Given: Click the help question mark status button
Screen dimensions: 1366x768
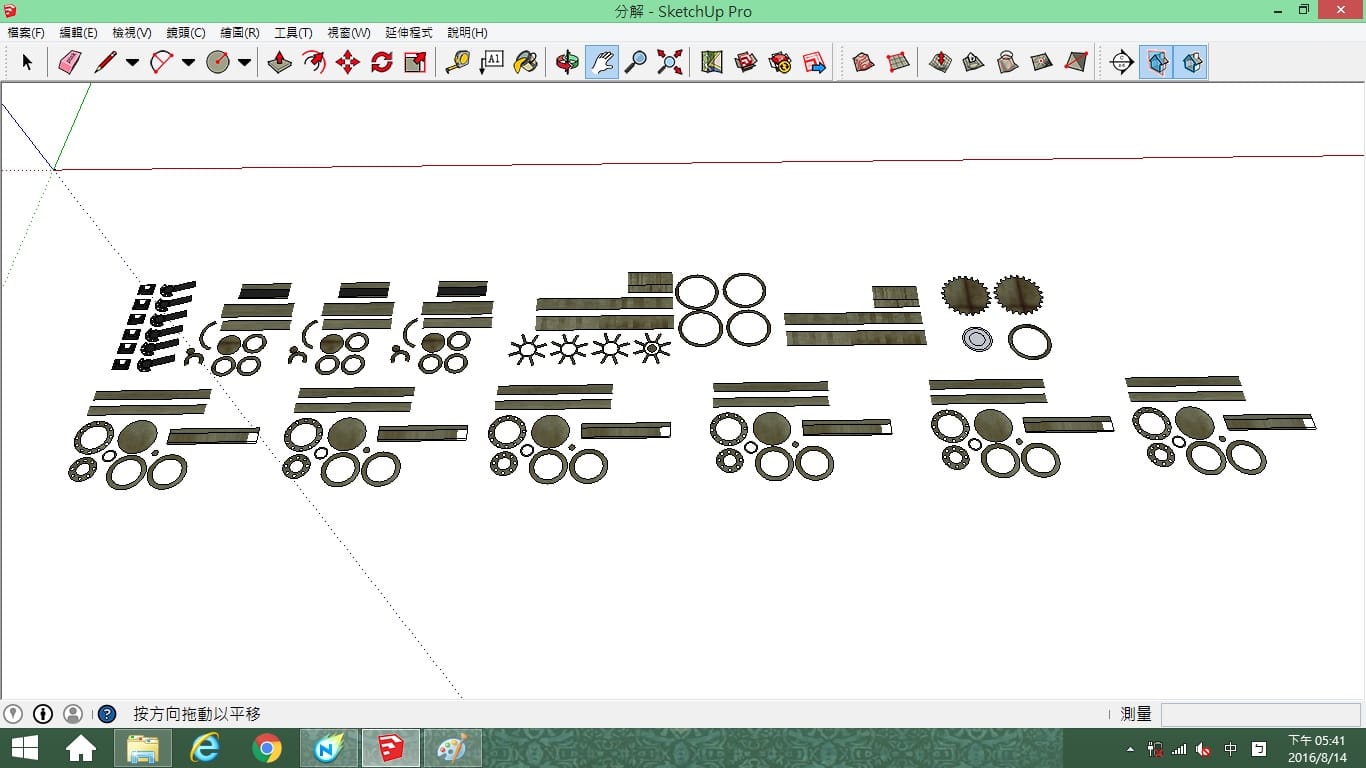Looking at the screenshot, I should click(107, 714).
